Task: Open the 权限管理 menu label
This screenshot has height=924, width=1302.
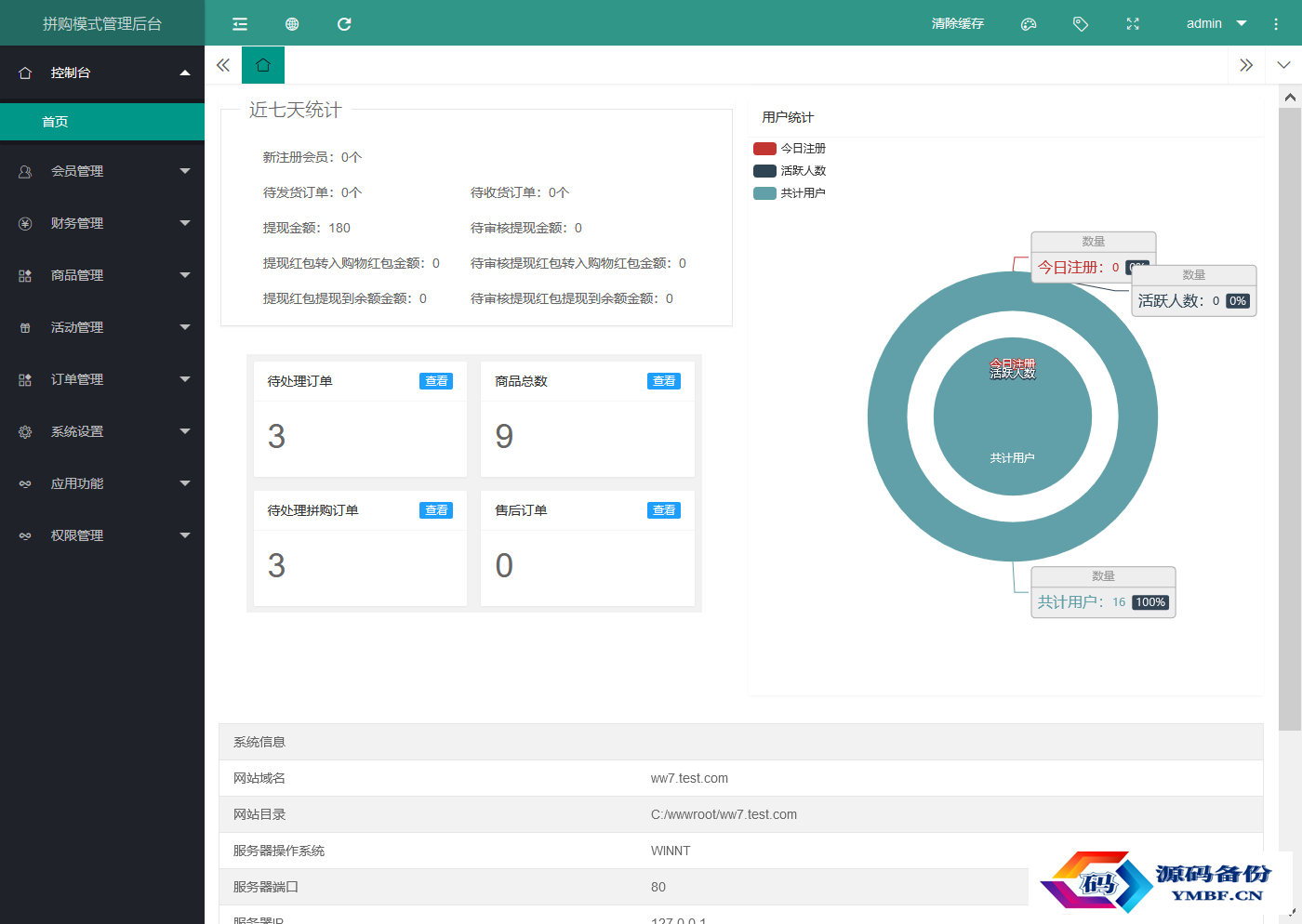Action: [x=77, y=535]
